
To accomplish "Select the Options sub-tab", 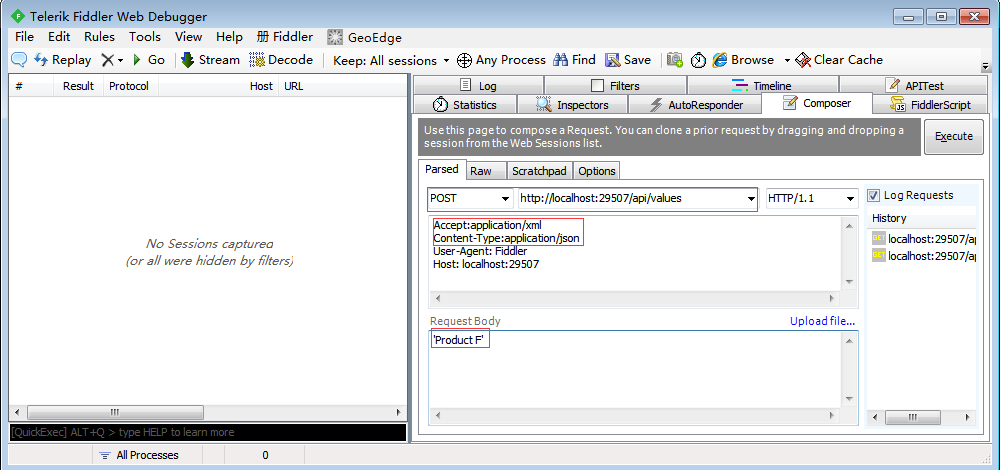I will pyautogui.click(x=597, y=171).
